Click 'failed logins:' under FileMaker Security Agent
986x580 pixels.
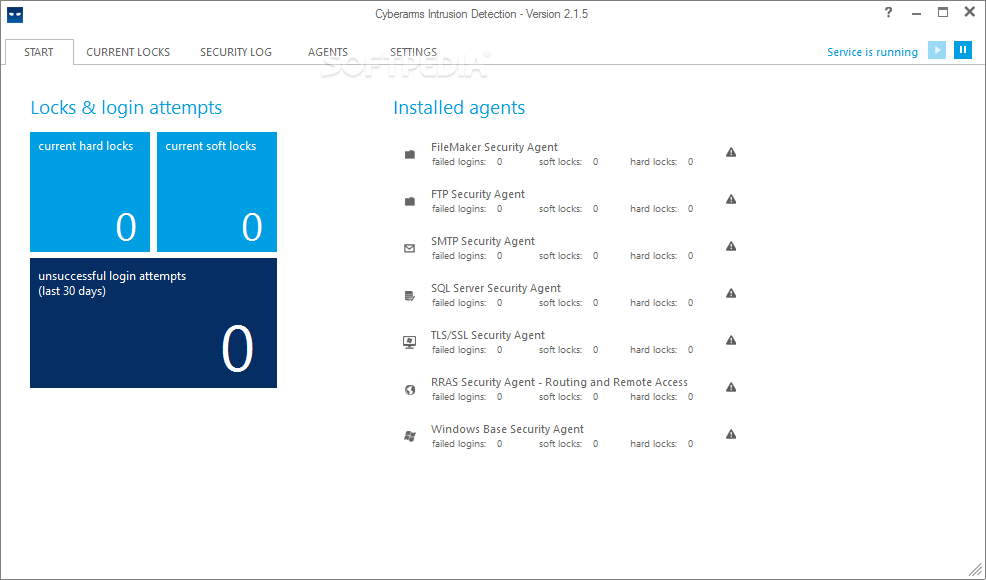pos(459,162)
